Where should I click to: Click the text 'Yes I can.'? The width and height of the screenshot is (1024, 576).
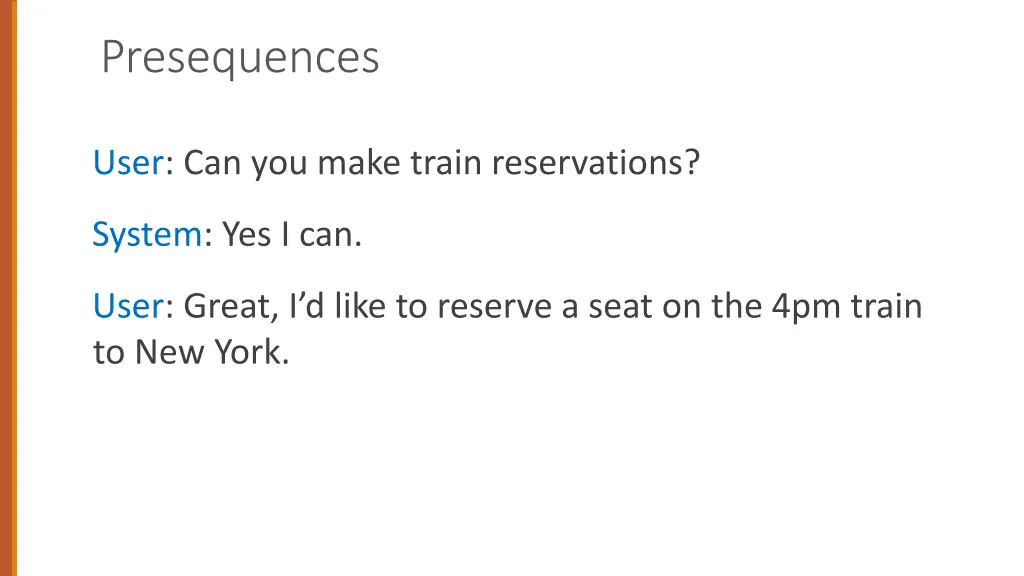pos(291,234)
